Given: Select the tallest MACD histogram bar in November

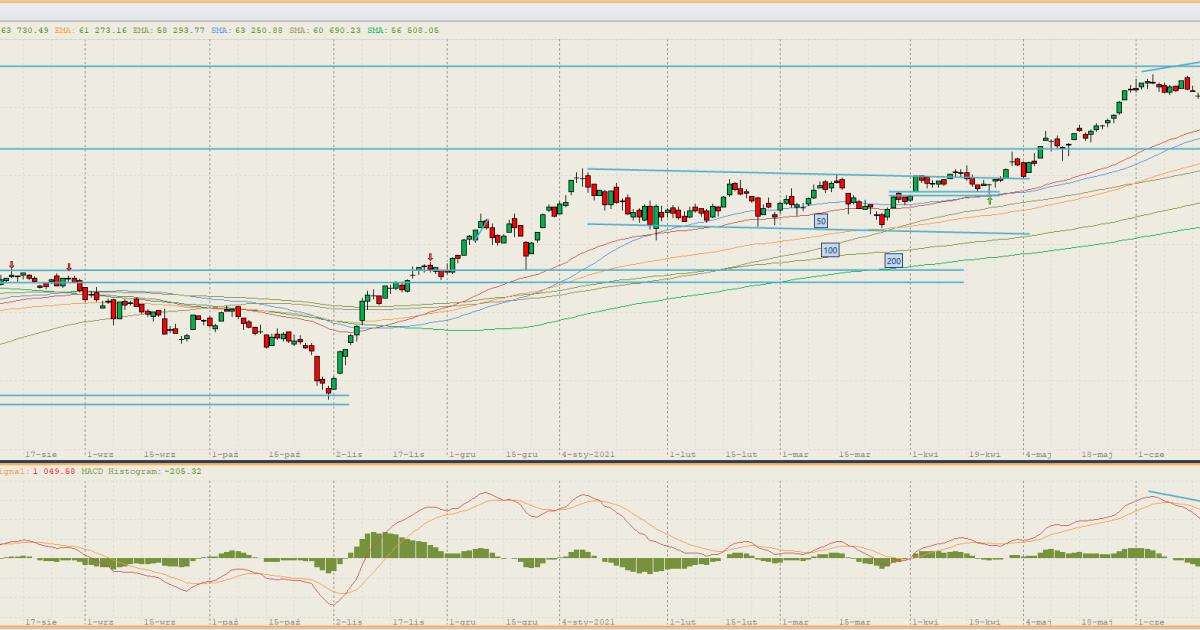Looking at the screenshot, I should [377, 545].
